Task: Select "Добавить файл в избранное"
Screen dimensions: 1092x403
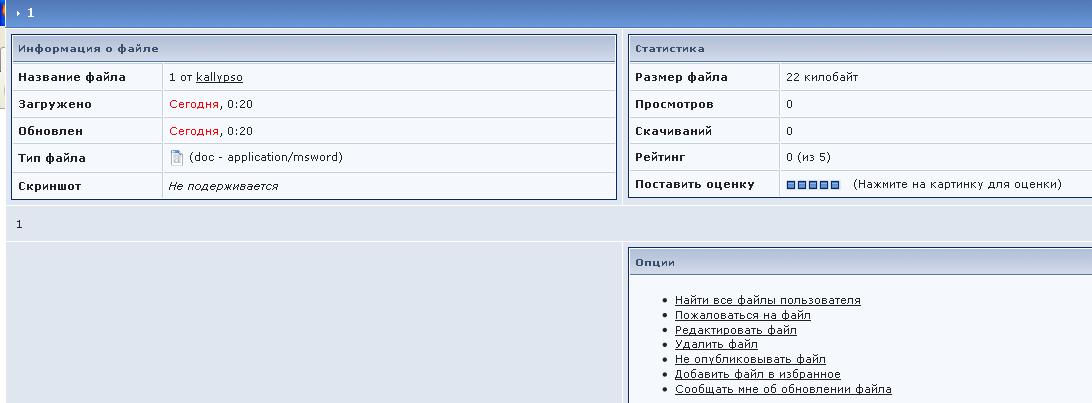Action: click(757, 374)
